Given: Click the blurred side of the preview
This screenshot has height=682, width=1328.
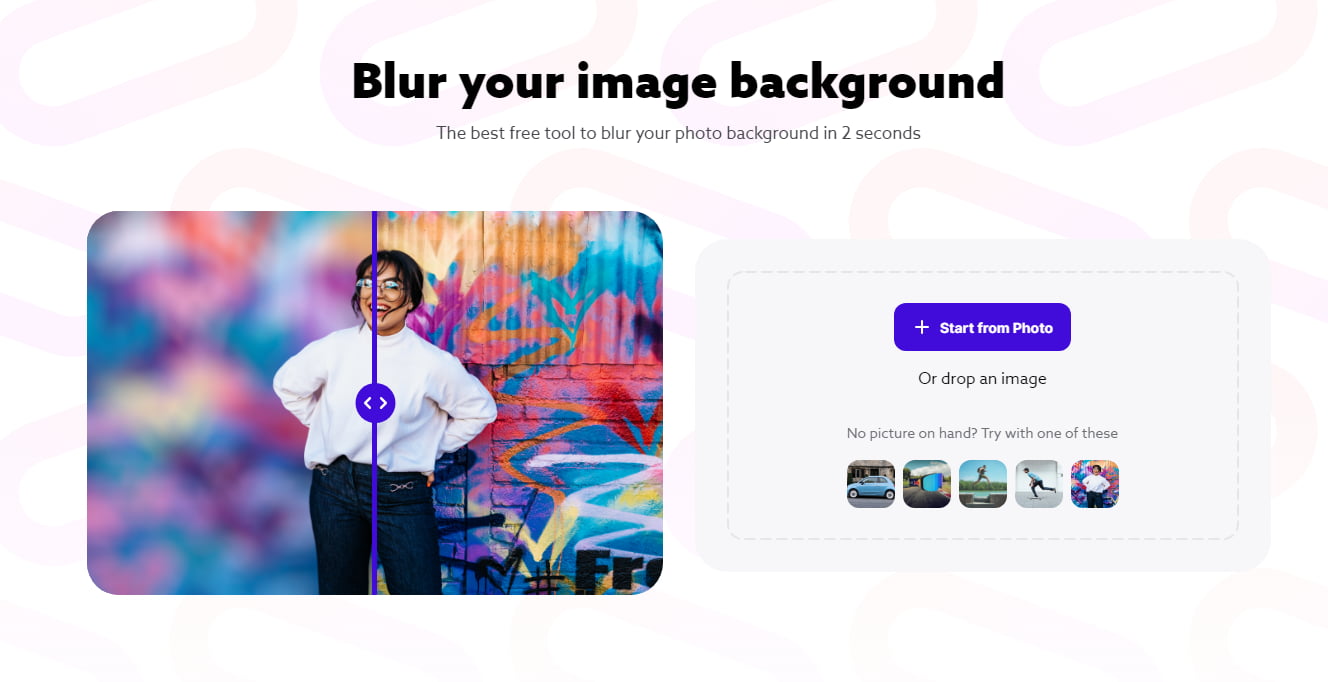Looking at the screenshot, I should tap(200, 400).
